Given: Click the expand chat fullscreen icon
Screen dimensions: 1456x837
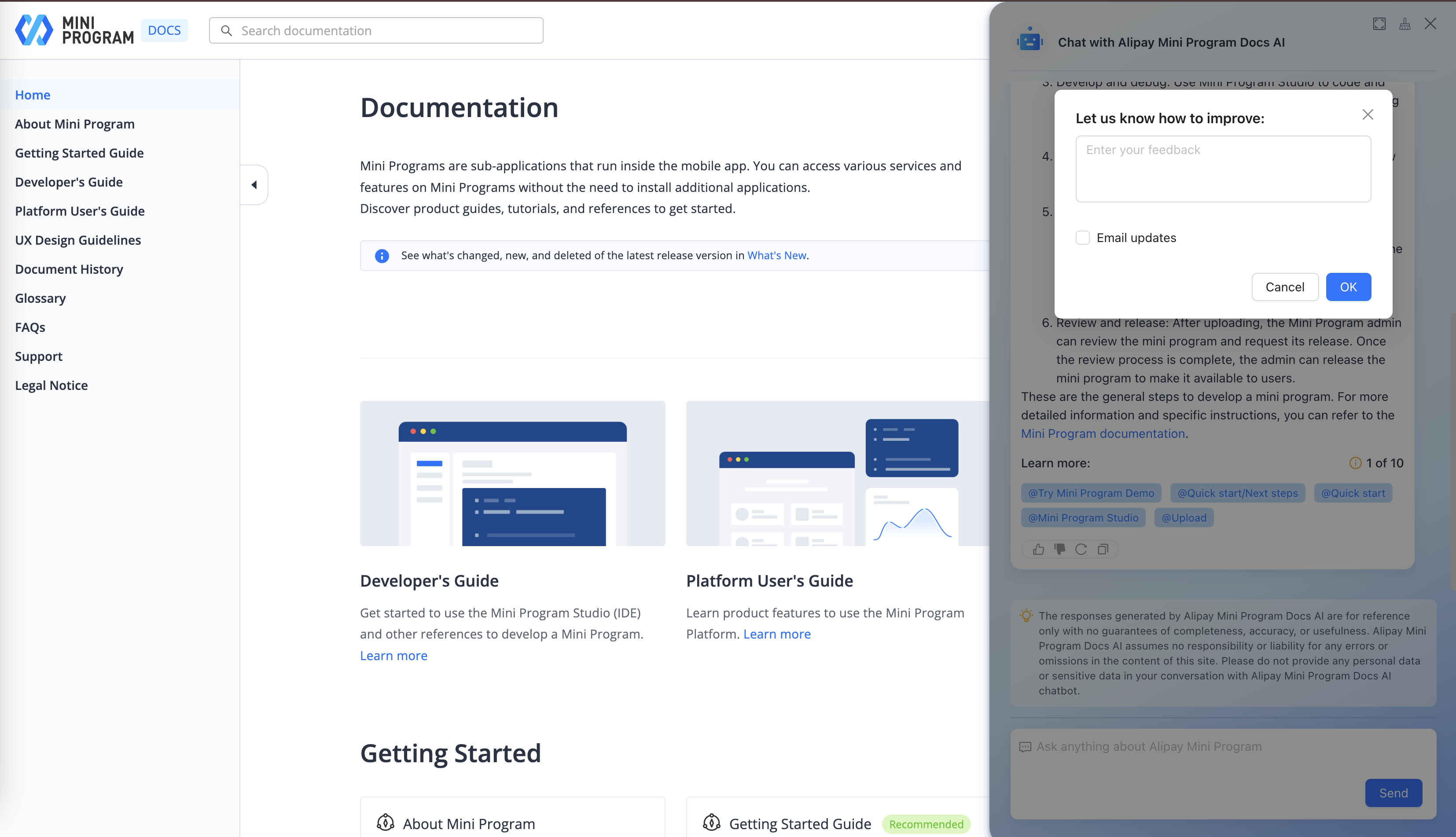Looking at the screenshot, I should [x=1379, y=24].
